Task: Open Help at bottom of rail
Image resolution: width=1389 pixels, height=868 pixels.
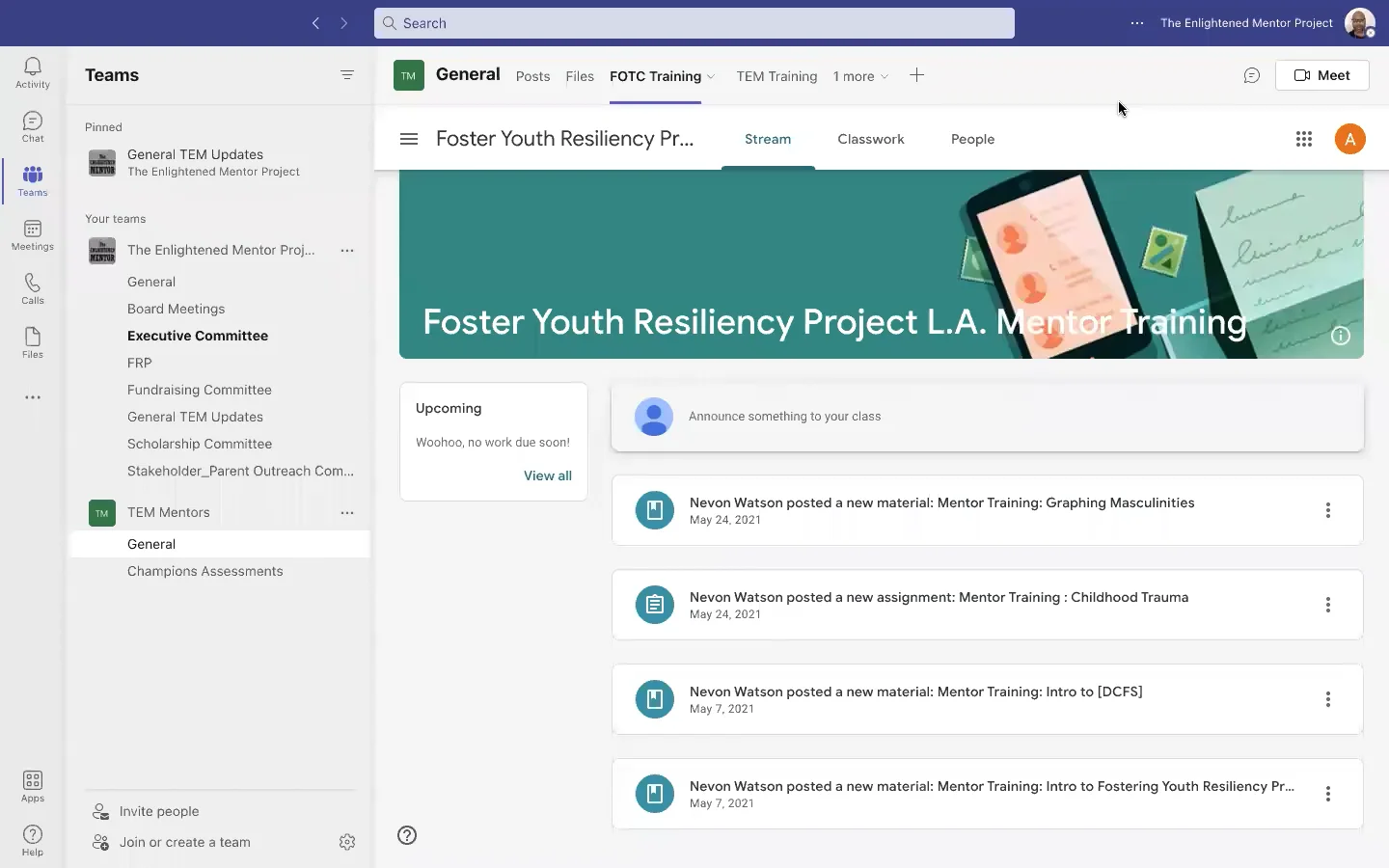Action: 33,840
